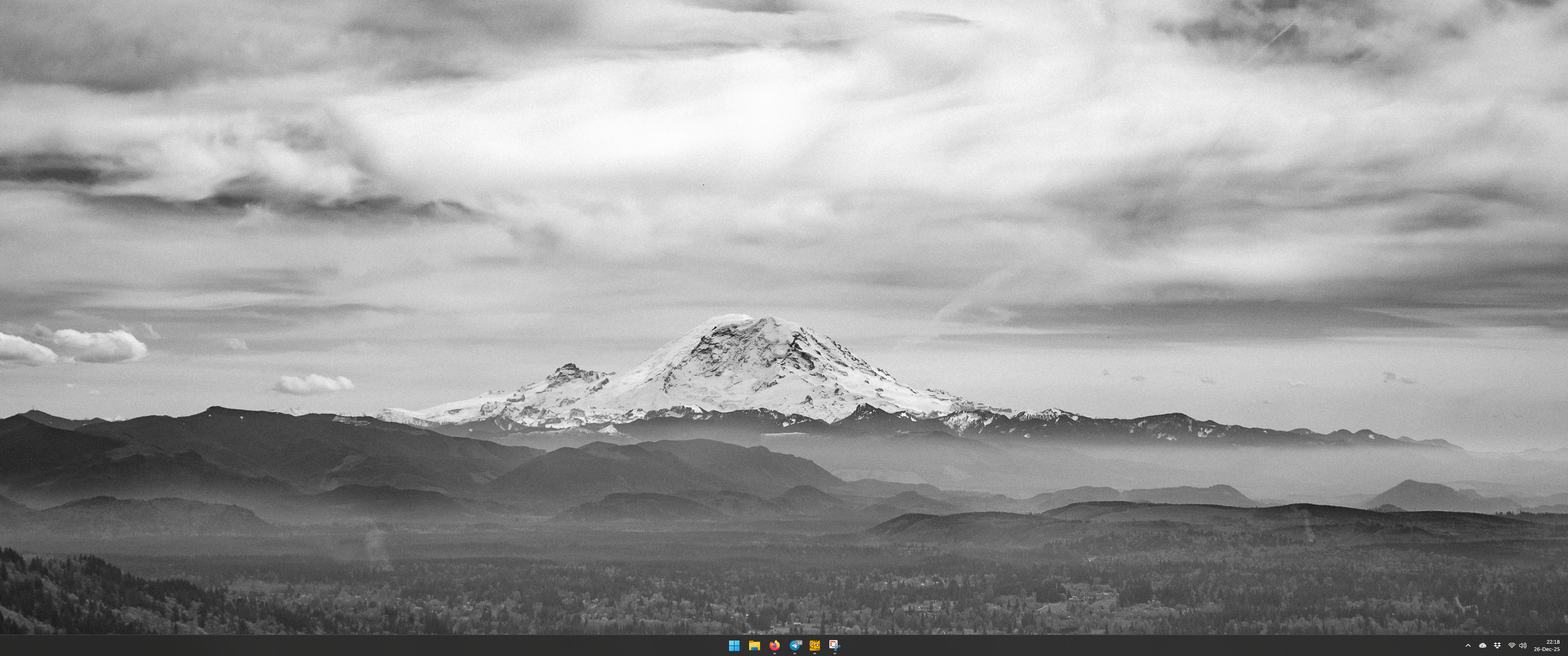This screenshot has height=656, width=1568.
Task: Open the Snipping Tool from taskbar
Action: pos(834,646)
